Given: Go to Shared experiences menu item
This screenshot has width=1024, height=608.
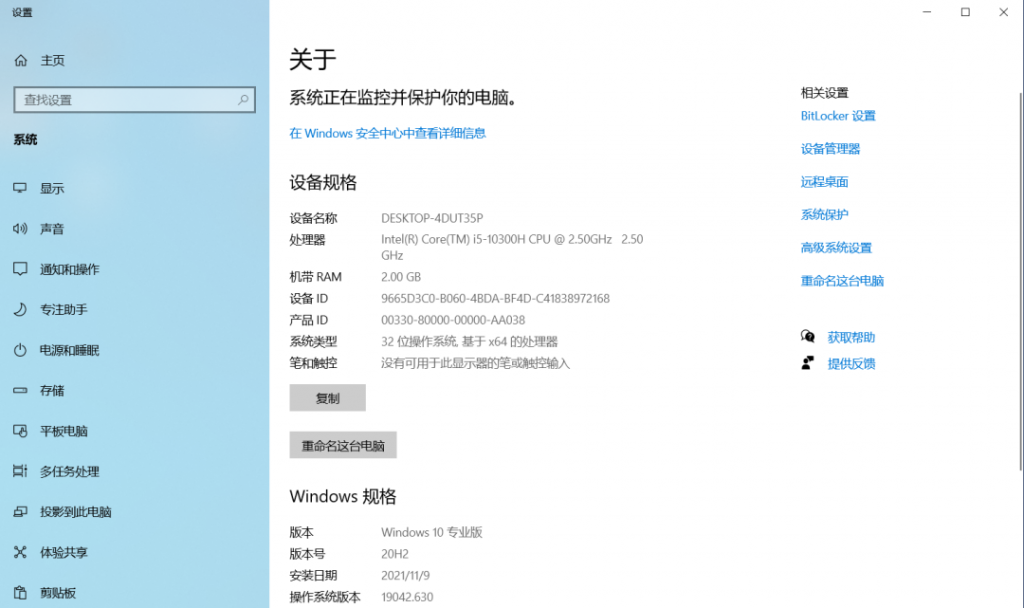Looking at the screenshot, I should tap(63, 552).
